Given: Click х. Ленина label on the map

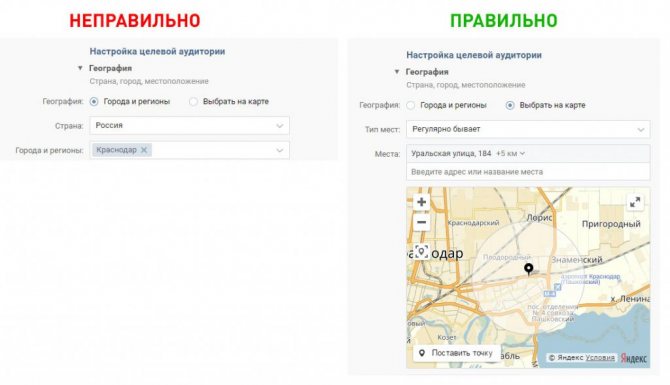Looking at the screenshot, I should (x=630, y=299).
